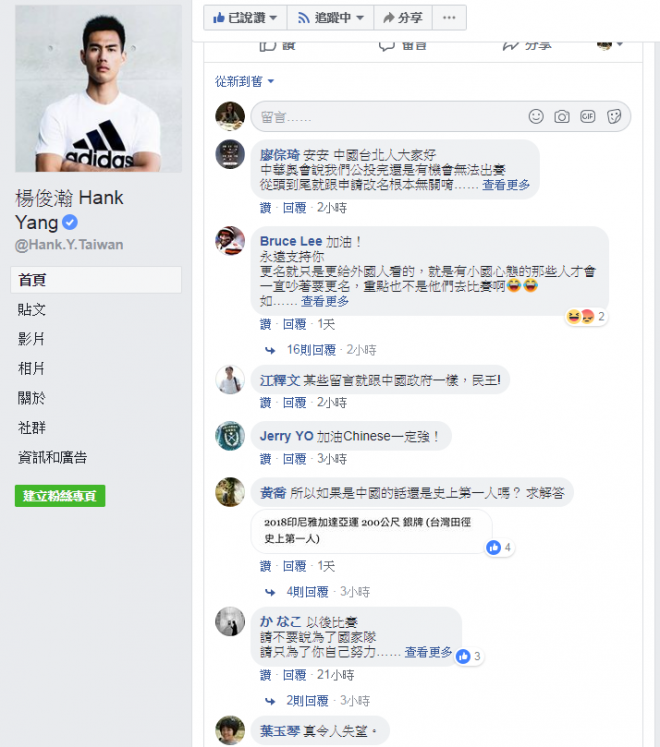Click the camera photo attach icon
Image resolution: width=660 pixels, height=747 pixels.
coord(562,116)
